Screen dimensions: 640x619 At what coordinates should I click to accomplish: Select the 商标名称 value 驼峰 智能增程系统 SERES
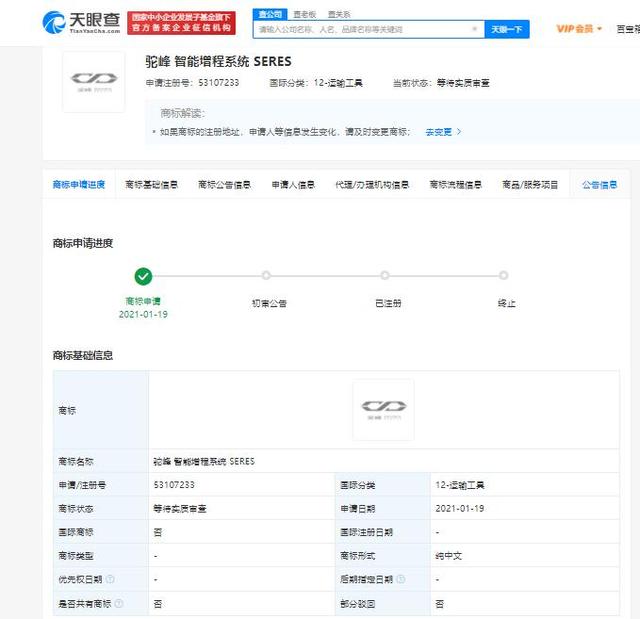(204, 461)
